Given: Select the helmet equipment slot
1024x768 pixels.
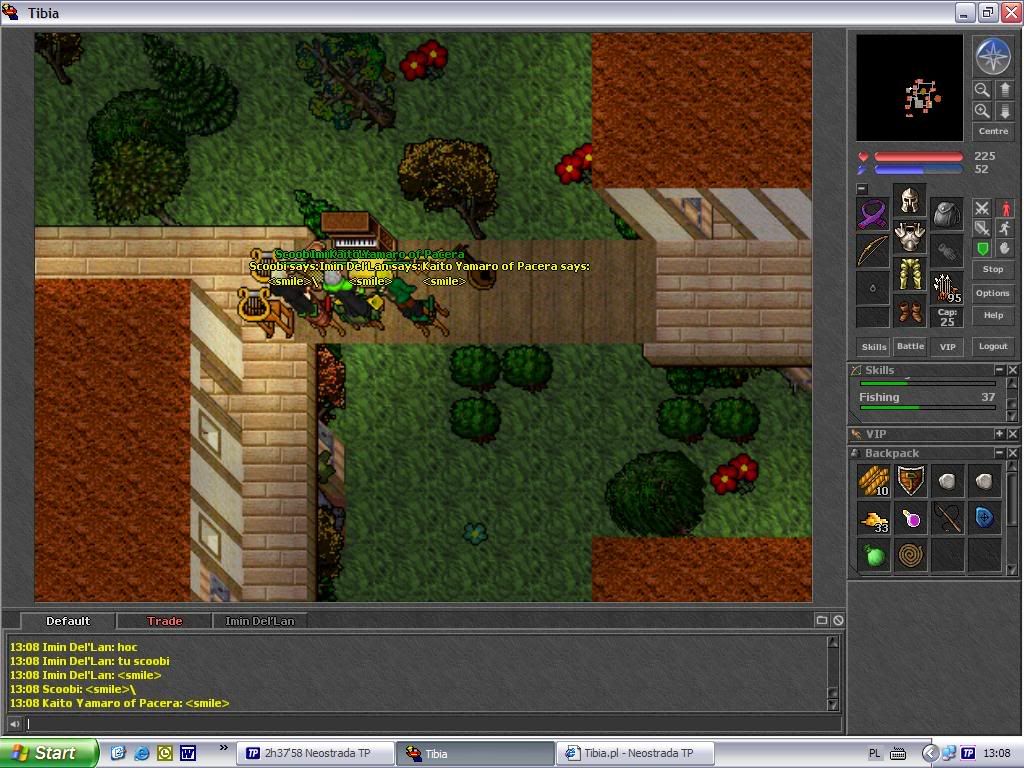Looking at the screenshot, I should coord(910,200).
